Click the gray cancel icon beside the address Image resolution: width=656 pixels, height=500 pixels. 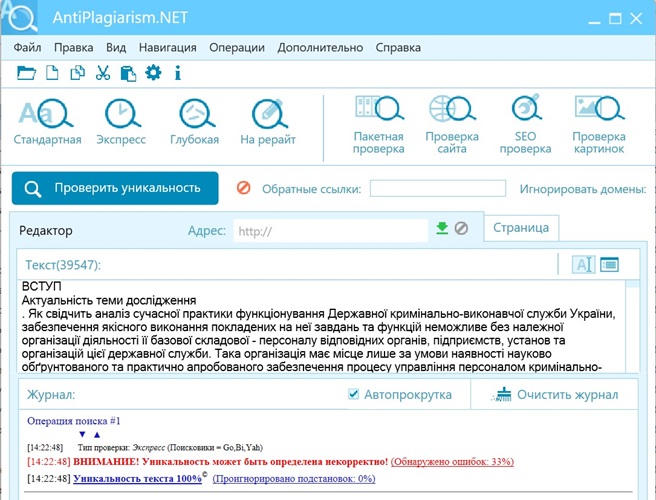tap(461, 228)
